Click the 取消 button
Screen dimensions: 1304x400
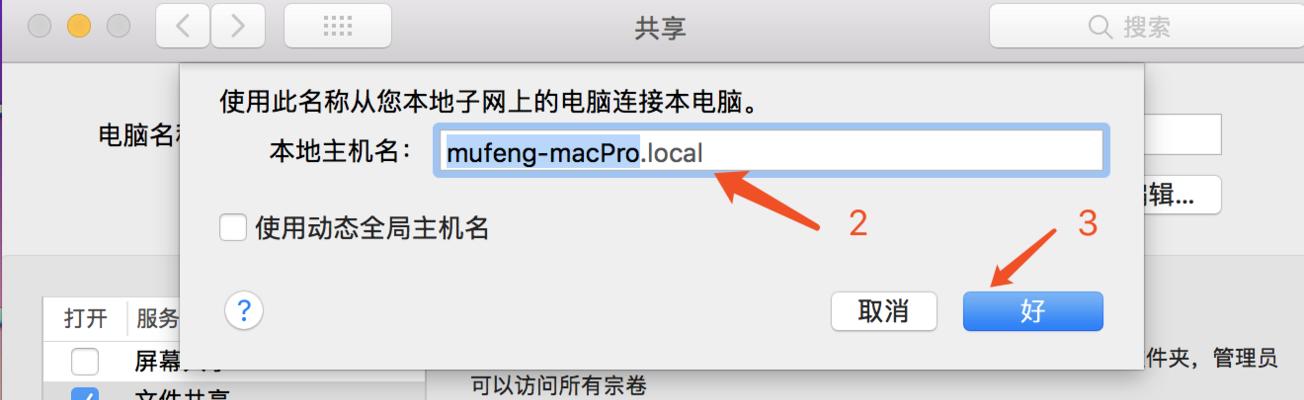pyautogui.click(x=884, y=311)
